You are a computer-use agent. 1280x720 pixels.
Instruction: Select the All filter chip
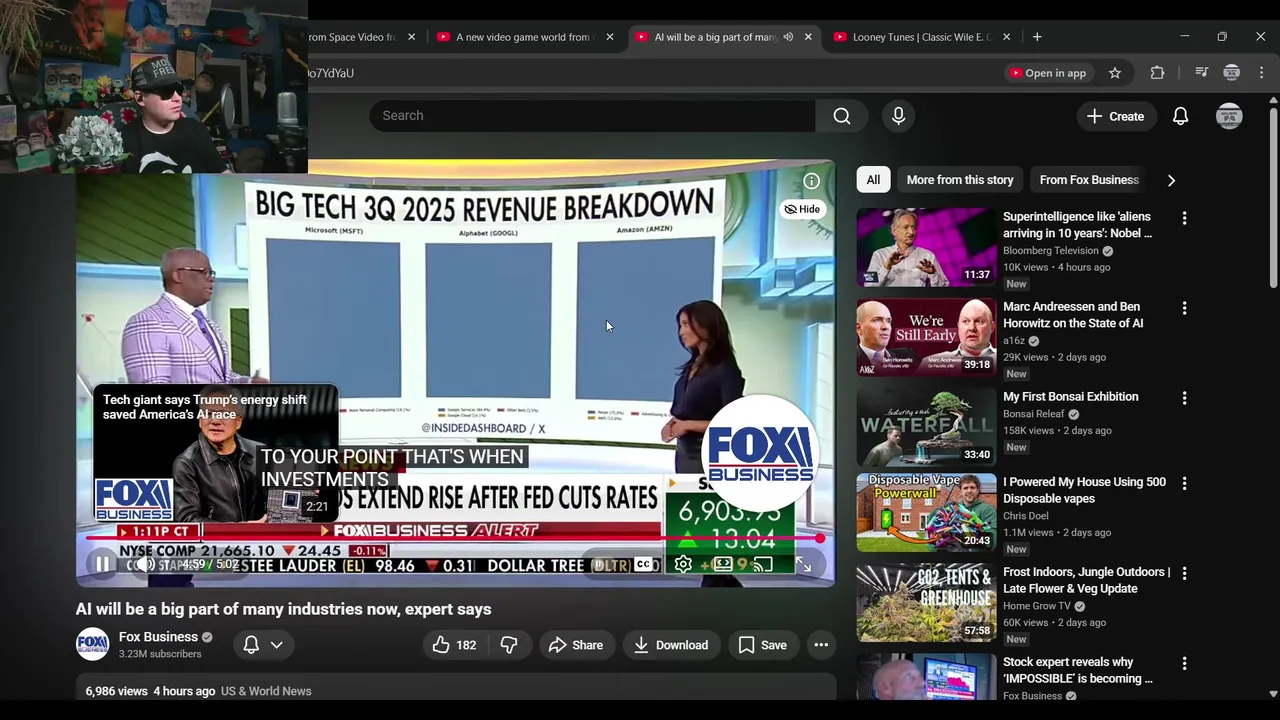(873, 180)
